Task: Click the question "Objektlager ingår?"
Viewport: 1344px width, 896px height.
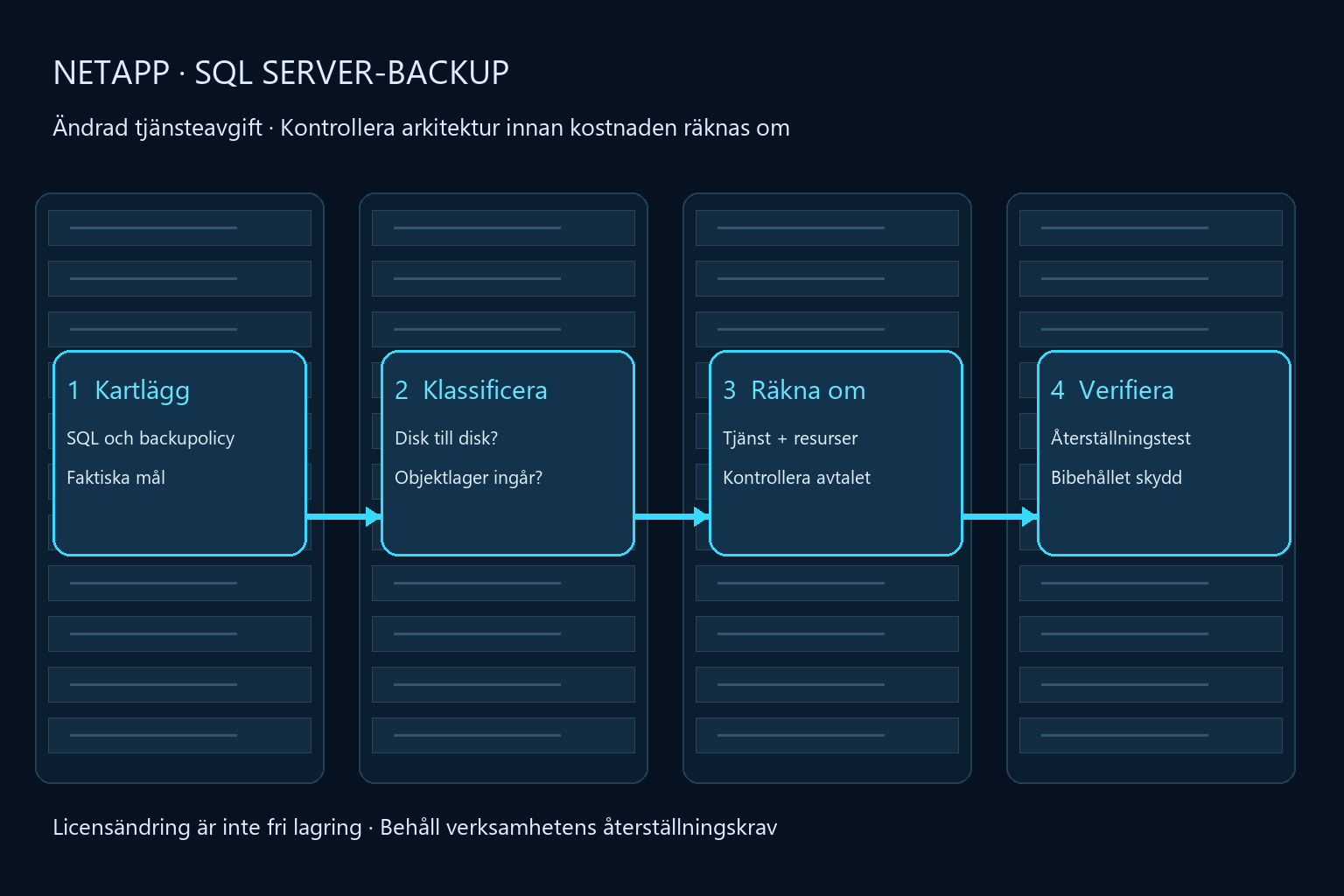Action: (468, 478)
